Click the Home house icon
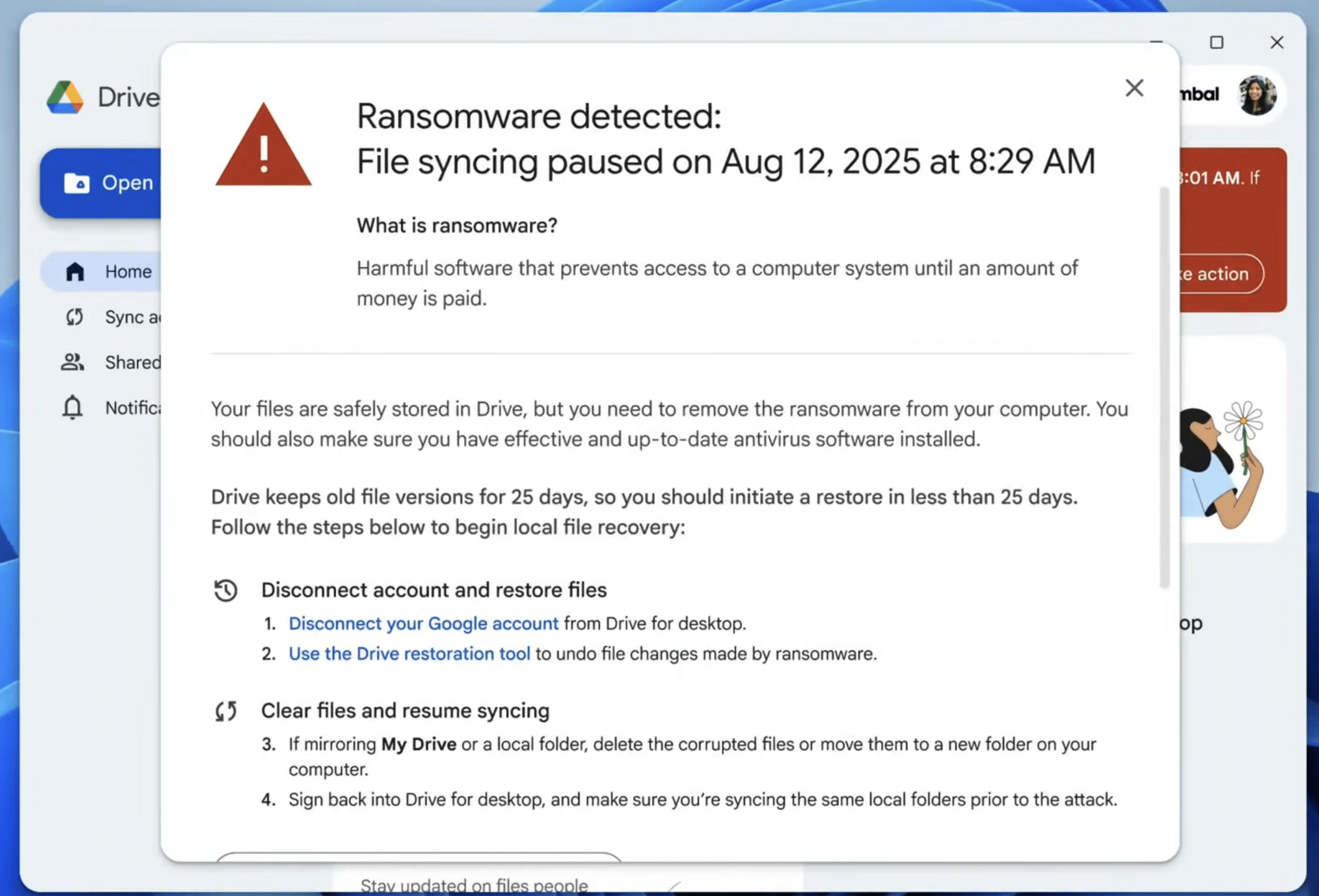The image size is (1319, 896). (x=76, y=271)
